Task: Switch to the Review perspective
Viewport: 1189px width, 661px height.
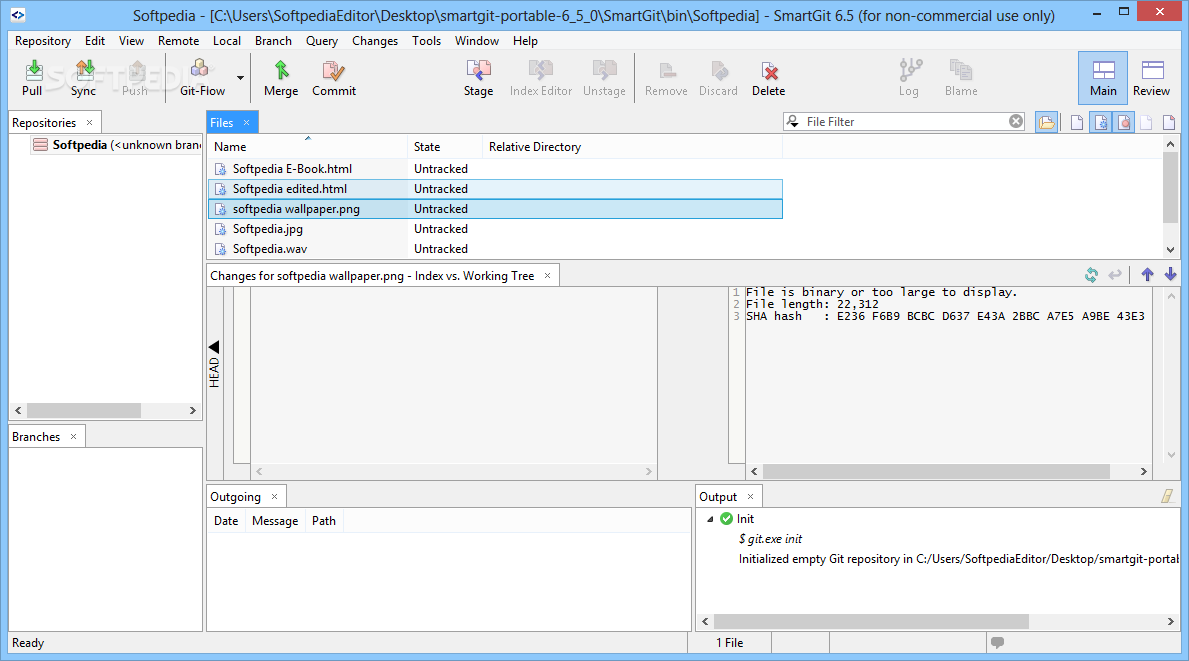Action: [1151, 78]
